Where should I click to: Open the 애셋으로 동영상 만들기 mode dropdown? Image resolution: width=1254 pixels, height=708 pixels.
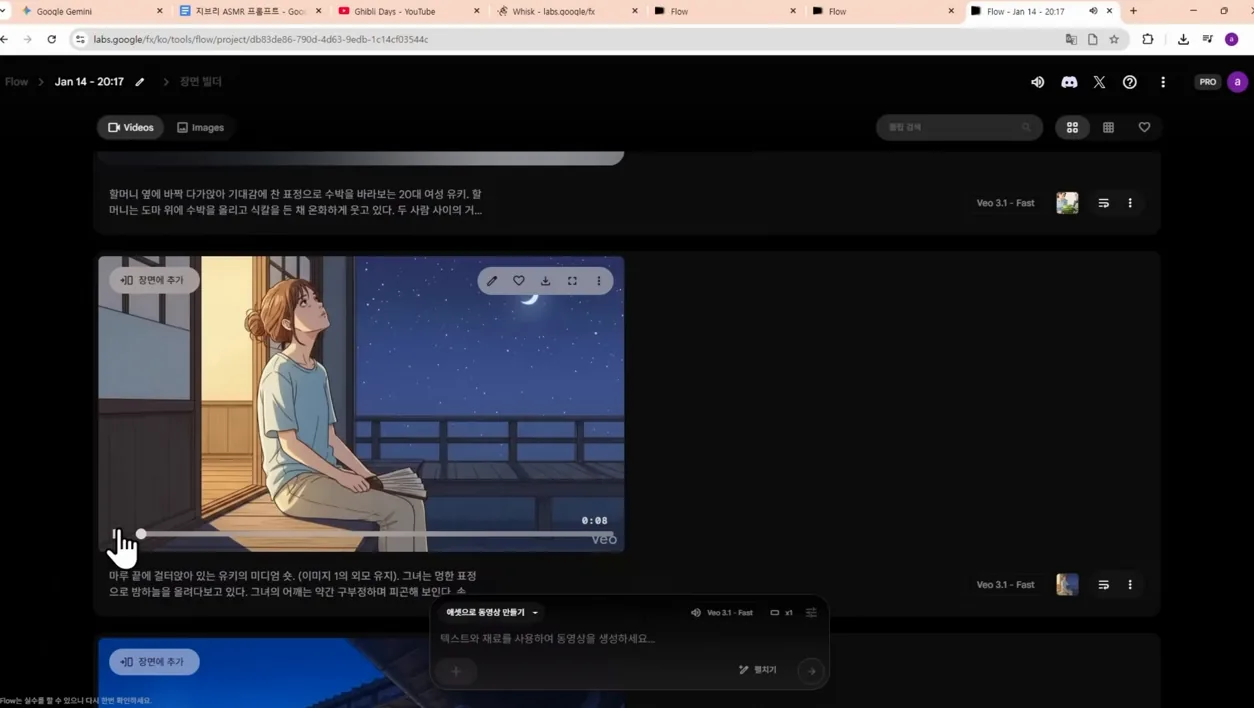492,612
